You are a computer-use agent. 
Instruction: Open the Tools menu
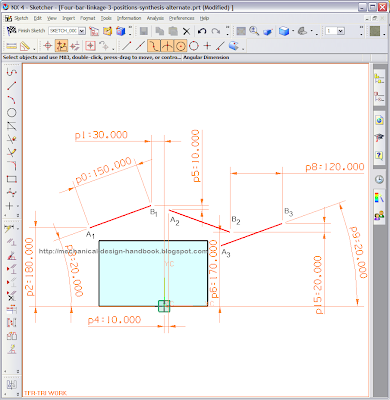(106, 18)
